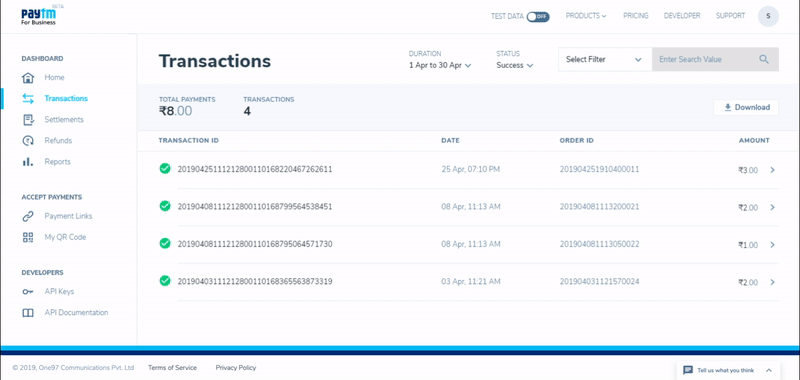Click order ID 20190408111305002​2
Image resolution: width=800 pixels, height=380 pixels.
click(599, 244)
